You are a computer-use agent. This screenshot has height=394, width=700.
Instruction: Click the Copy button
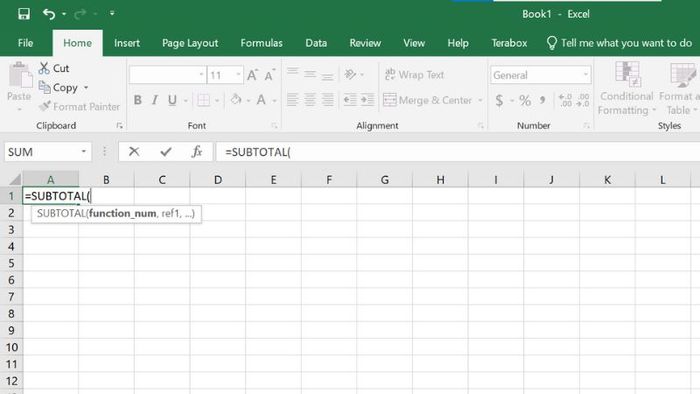[58, 87]
